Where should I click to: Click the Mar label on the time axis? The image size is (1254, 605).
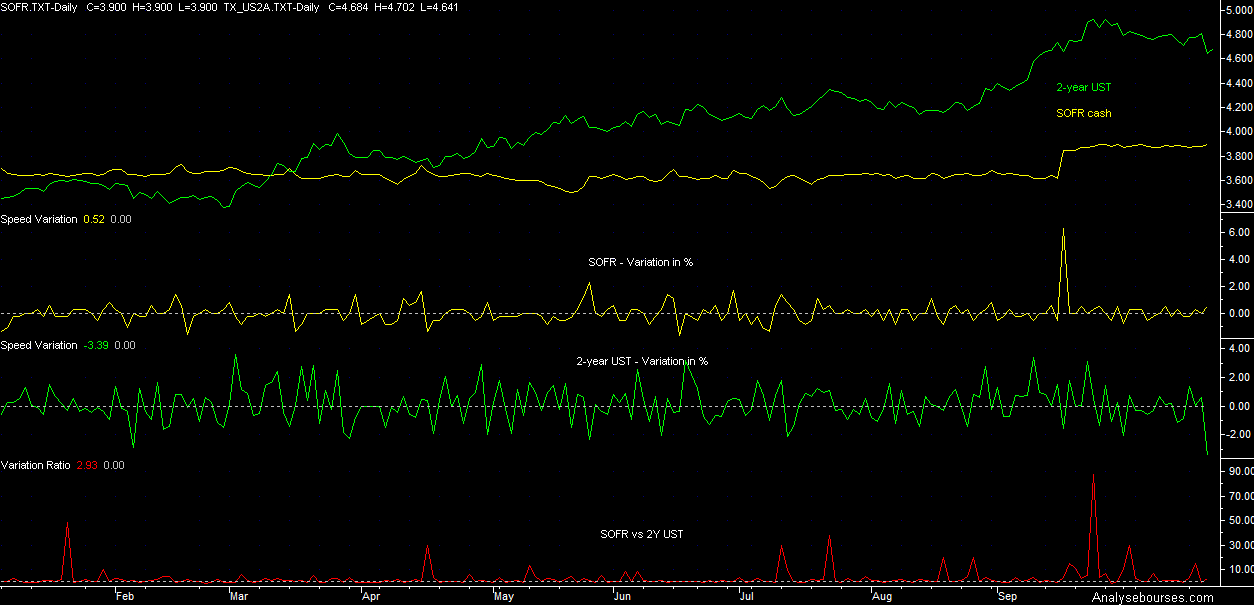(238, 596)
